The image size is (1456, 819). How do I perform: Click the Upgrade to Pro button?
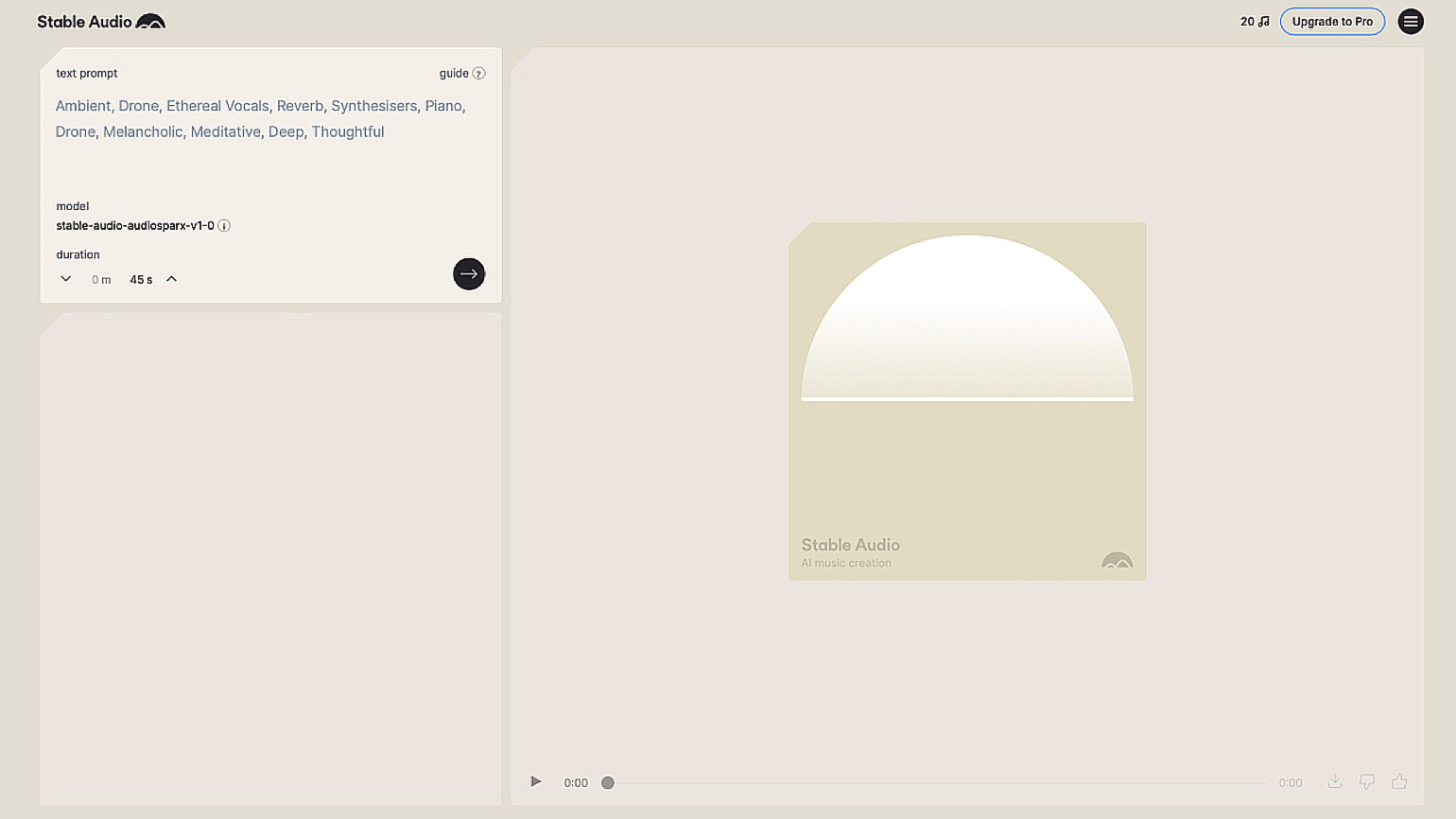[1332, 22]
